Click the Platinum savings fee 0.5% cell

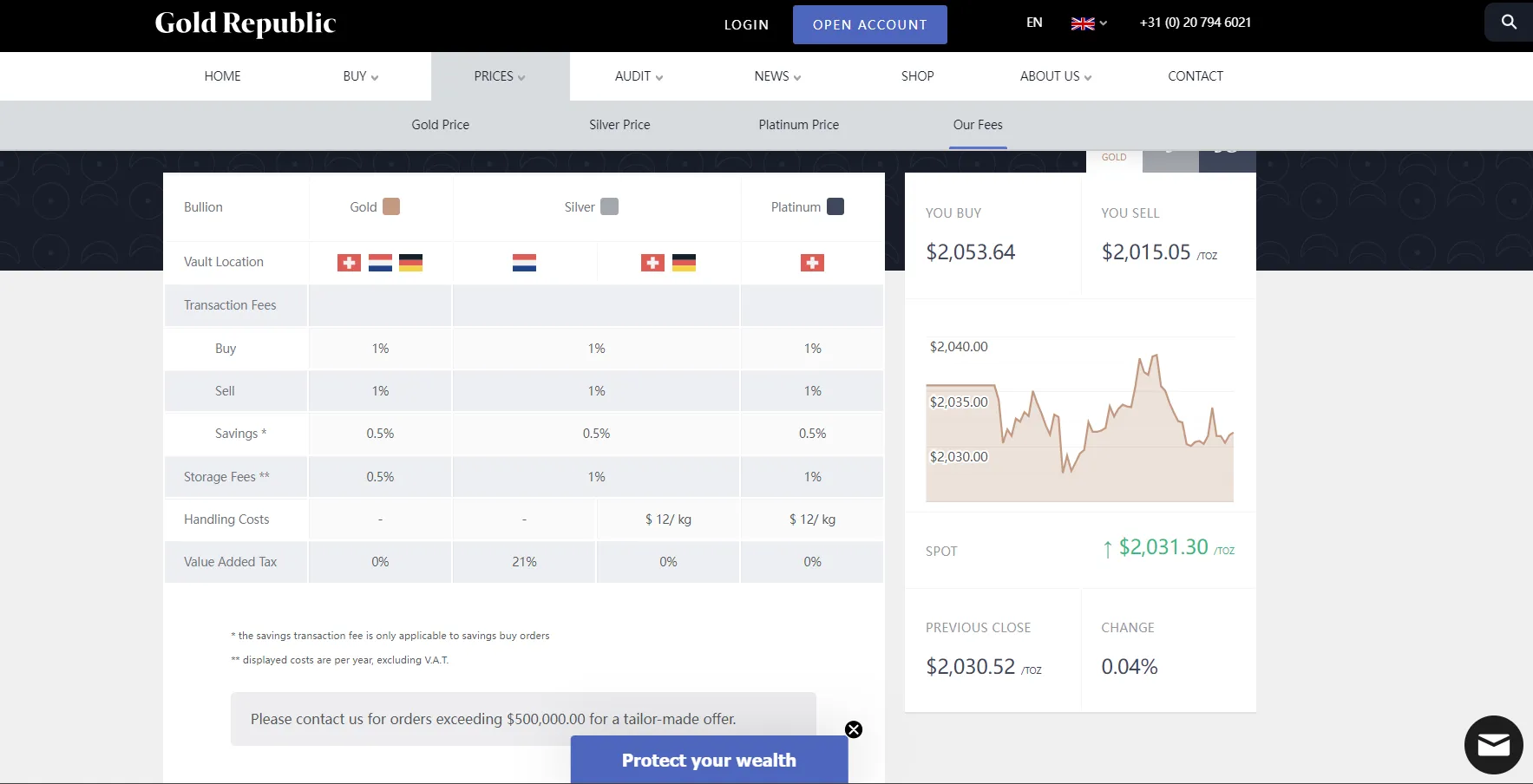(812, 434)
